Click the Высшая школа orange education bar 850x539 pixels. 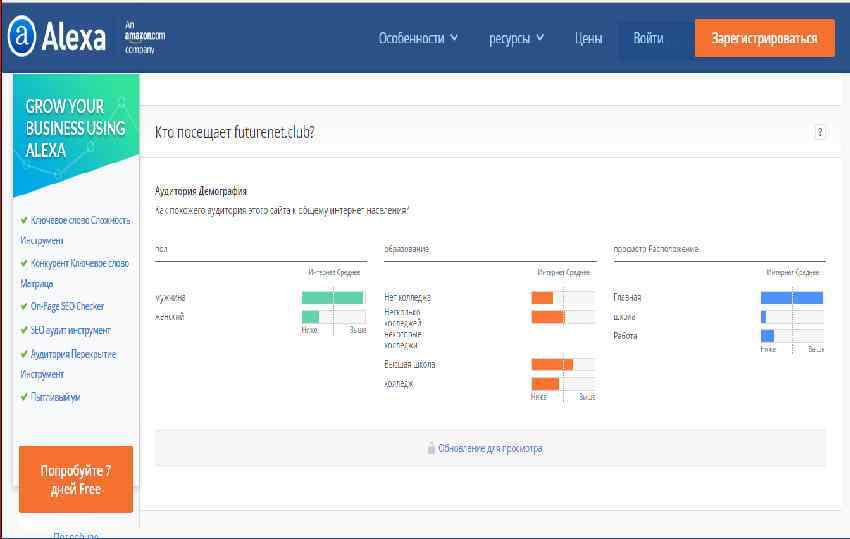(552, 364)
